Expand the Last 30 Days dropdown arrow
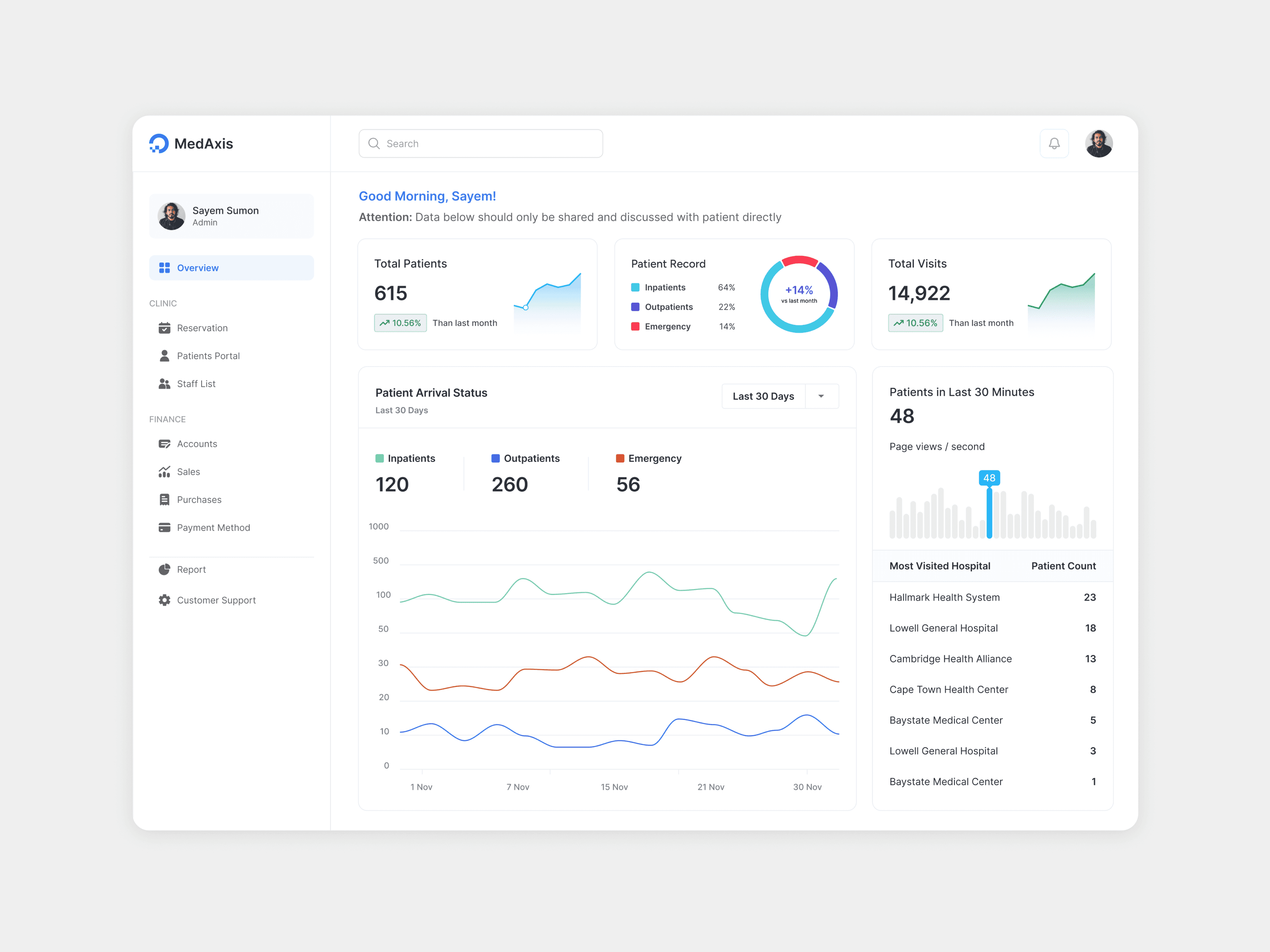1270x952 pixels. [x=821, y=396]
